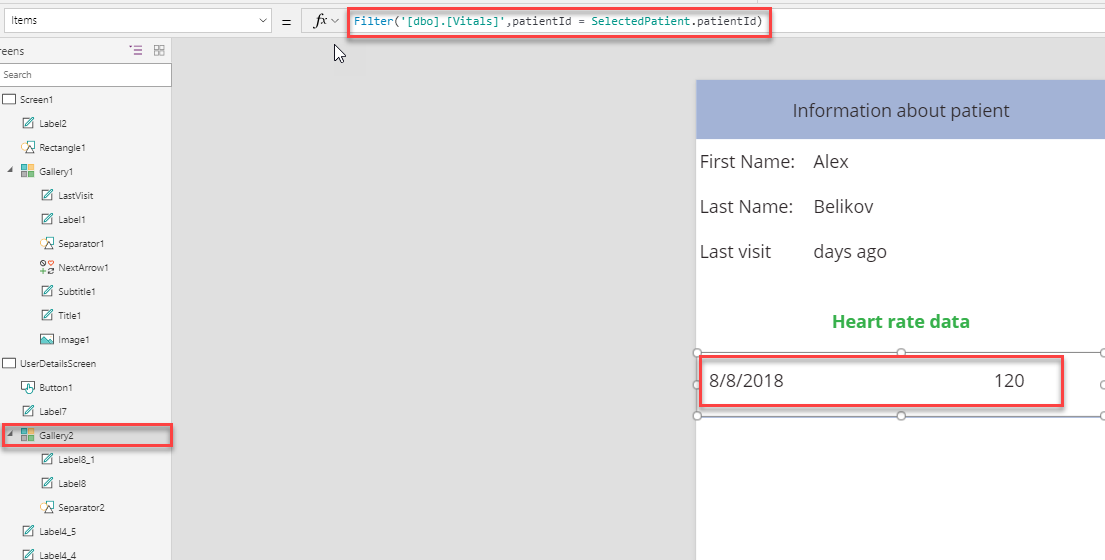Click the Screen1 screen icon
Image resolution: width=1105 pixels, height=560 pixels.
(x=8, y=99)
